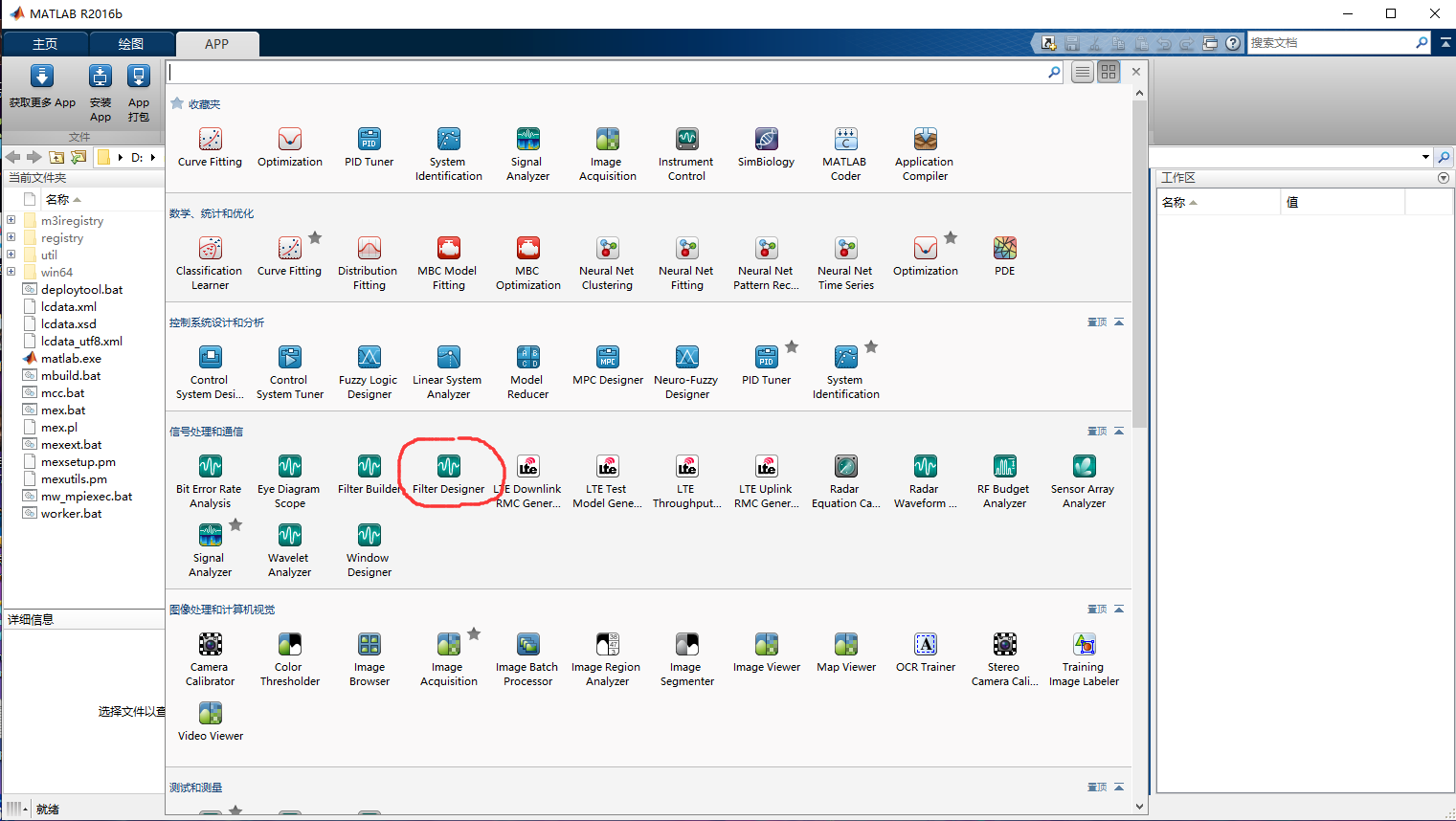Pin the control system design section to top
The width and height of the screenshot is (1456, 821).
pyautogui.click(x=1097, y=322)
